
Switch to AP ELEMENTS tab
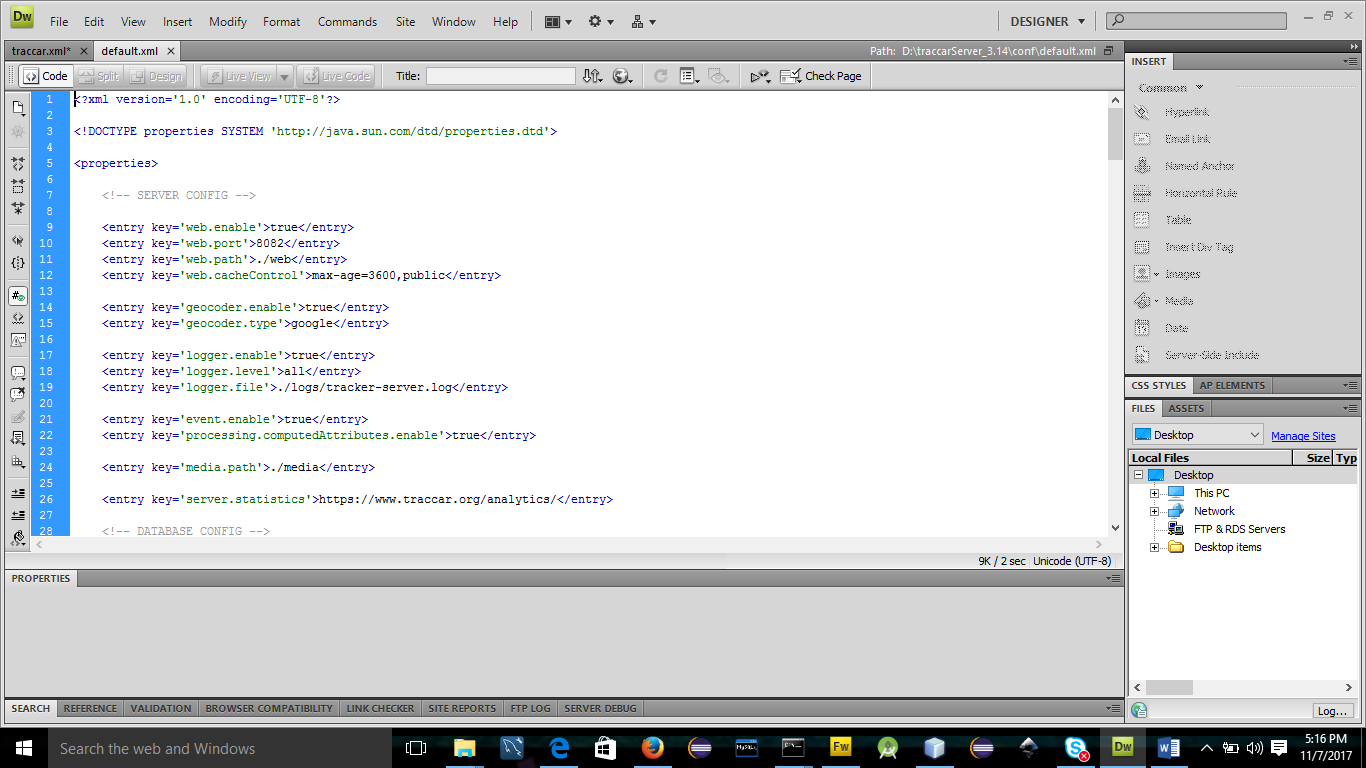pyautogui.click(x=1232, y=385)
